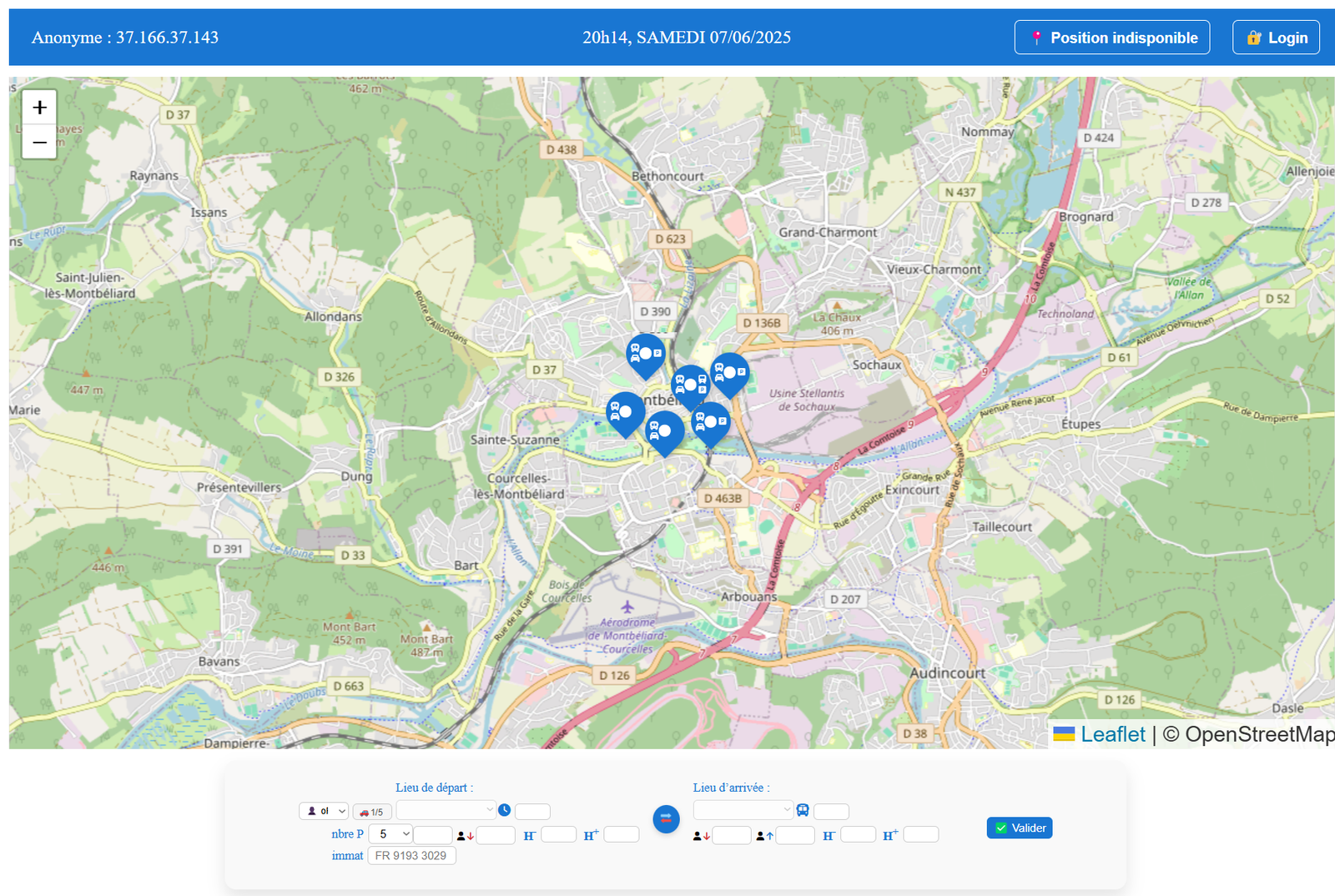Click the clock icon beside departure place
The image size is (1335, 896).
504,810
